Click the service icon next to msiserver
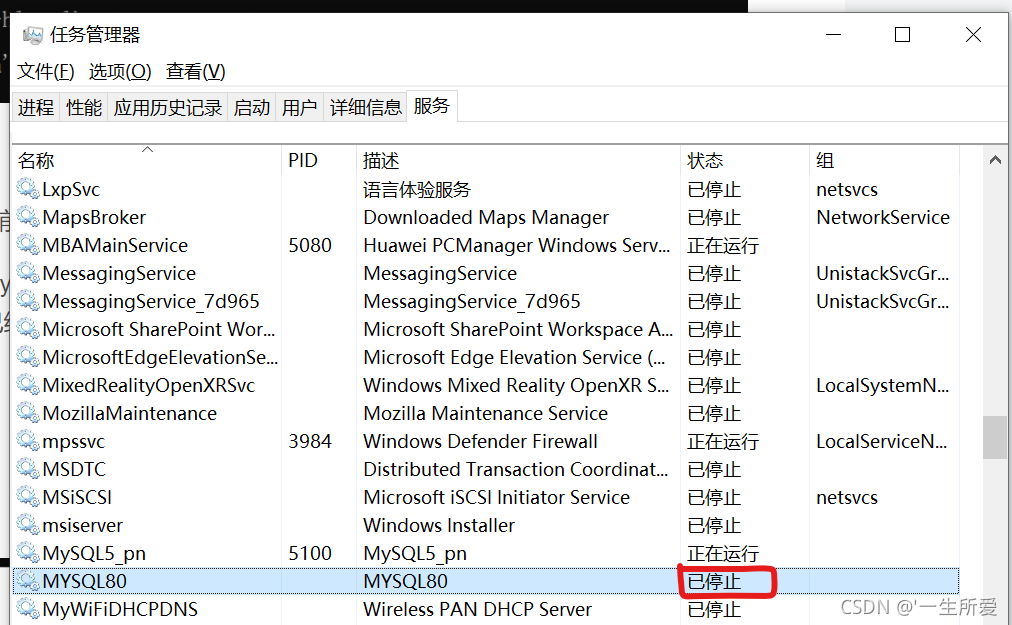 click(28, 524)
